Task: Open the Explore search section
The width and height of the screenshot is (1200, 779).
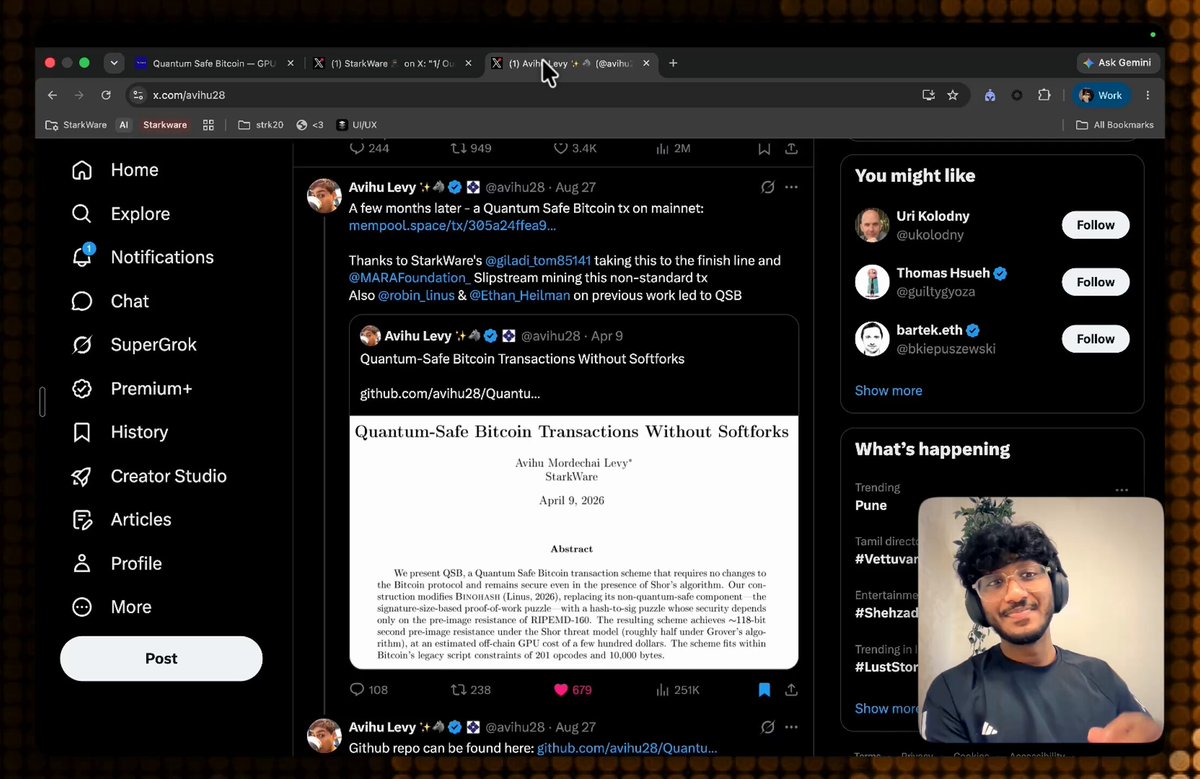Action: point(120,214)
